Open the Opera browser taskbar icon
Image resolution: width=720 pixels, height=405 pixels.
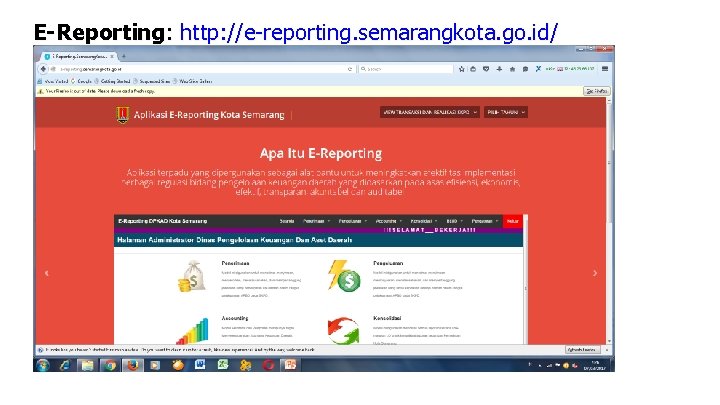pos(268,365)
